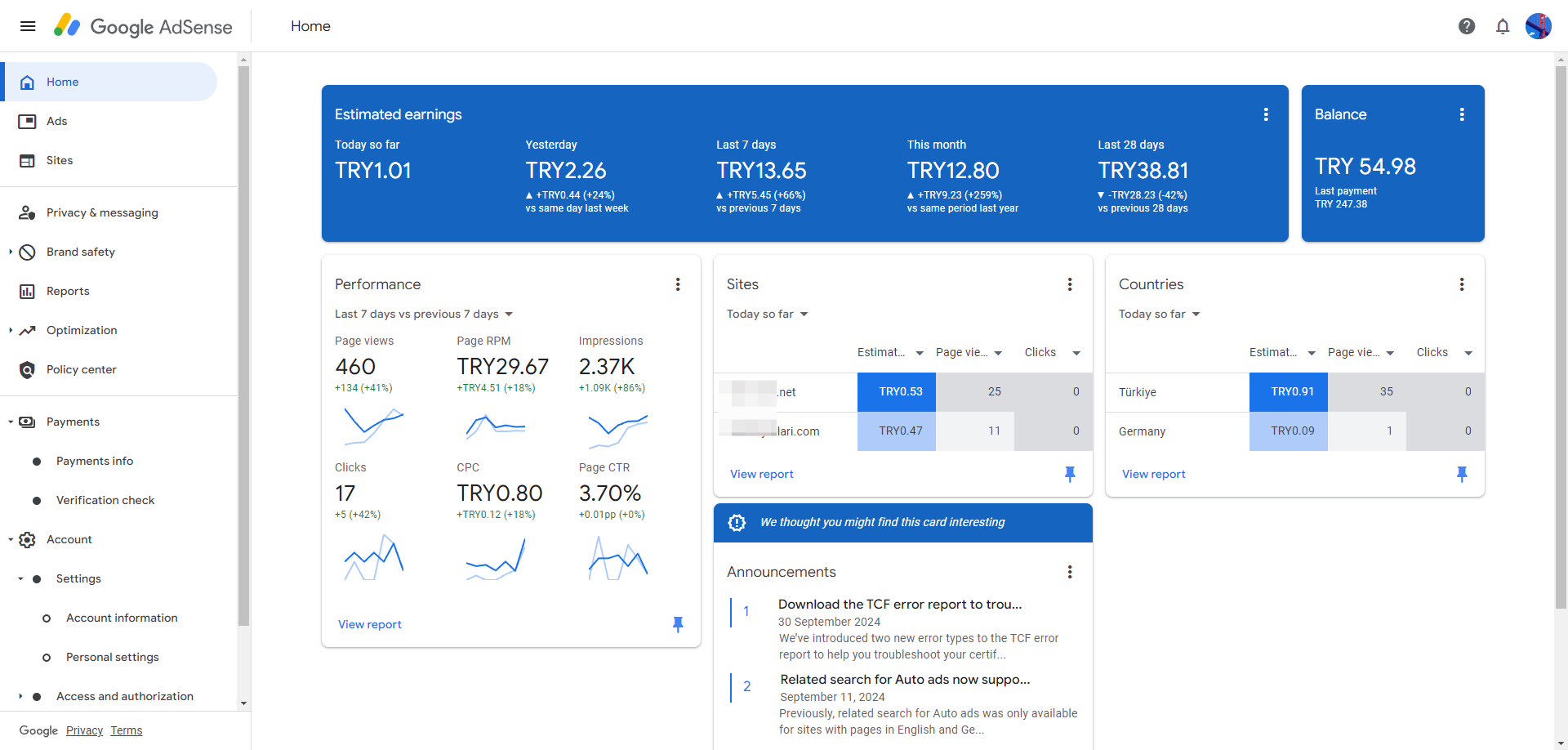1568x750 pixels.
Task: Open Estimated earnings card options menu
Action: tap(1266, 114)
